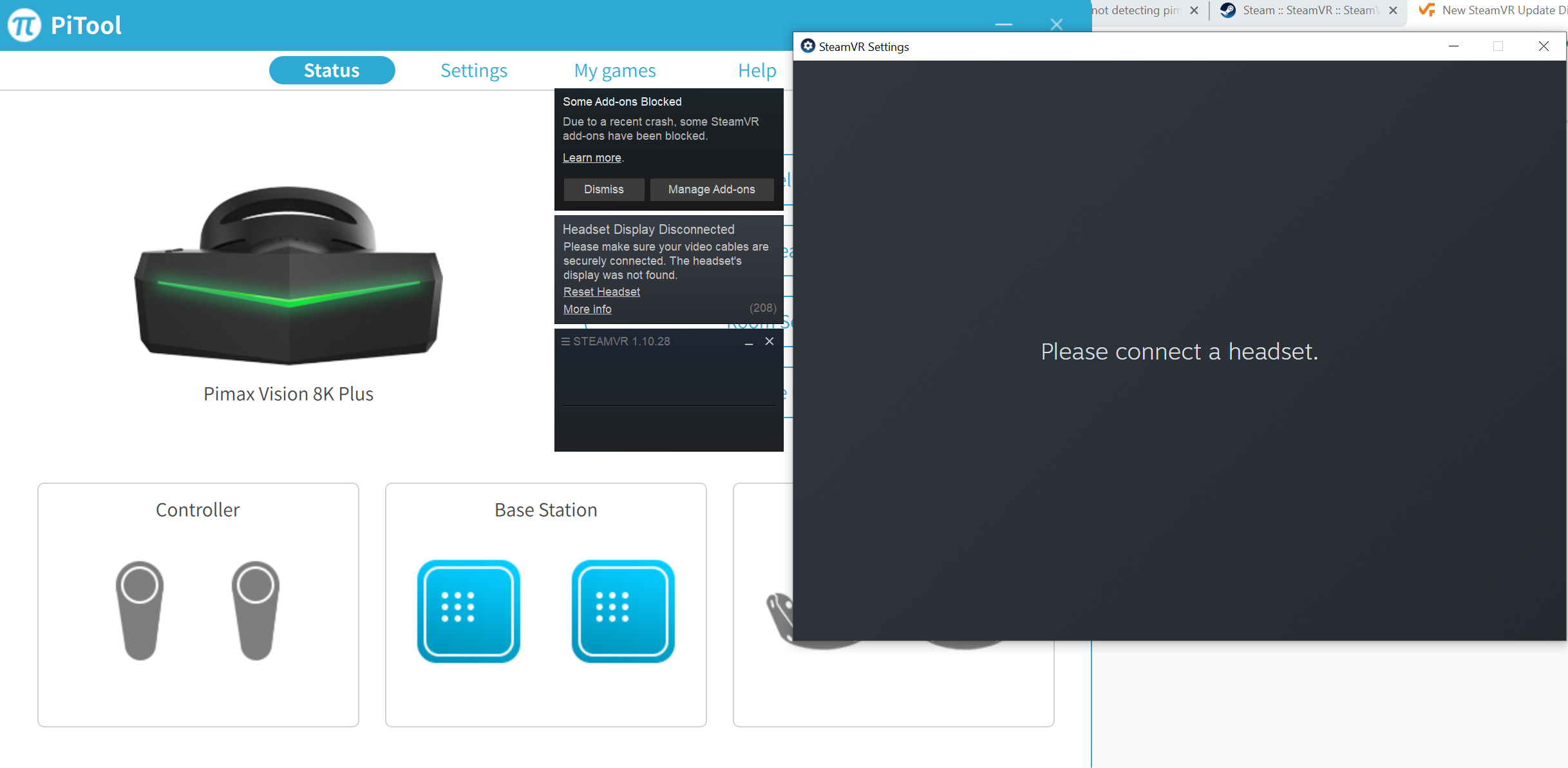Open the More info link for error 208

[x=587, y=309]
